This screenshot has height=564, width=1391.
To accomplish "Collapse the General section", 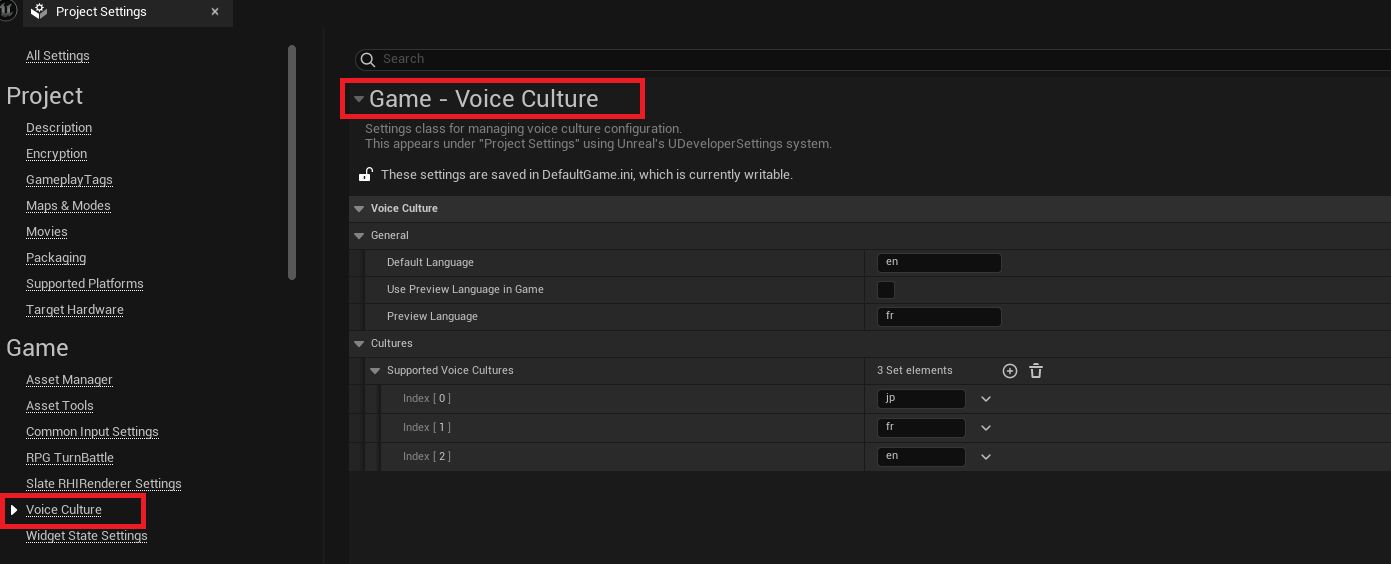I will pyautogui.click(x=360, y=236).
